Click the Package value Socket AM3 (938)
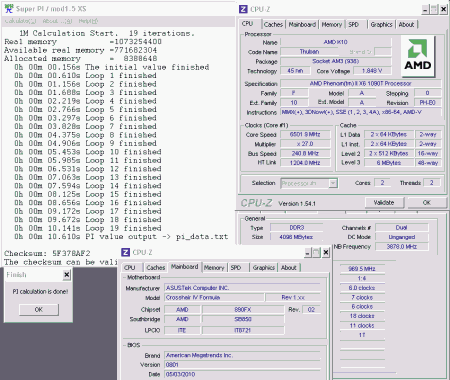Image resolution: width=450 pixels, height=380 pixels. (335, 61)
